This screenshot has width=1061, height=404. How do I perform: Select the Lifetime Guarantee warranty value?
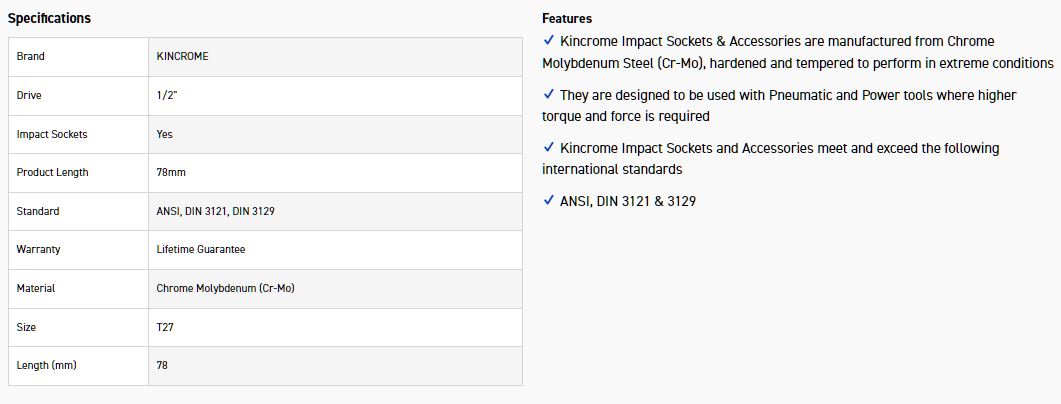point(201,249)
